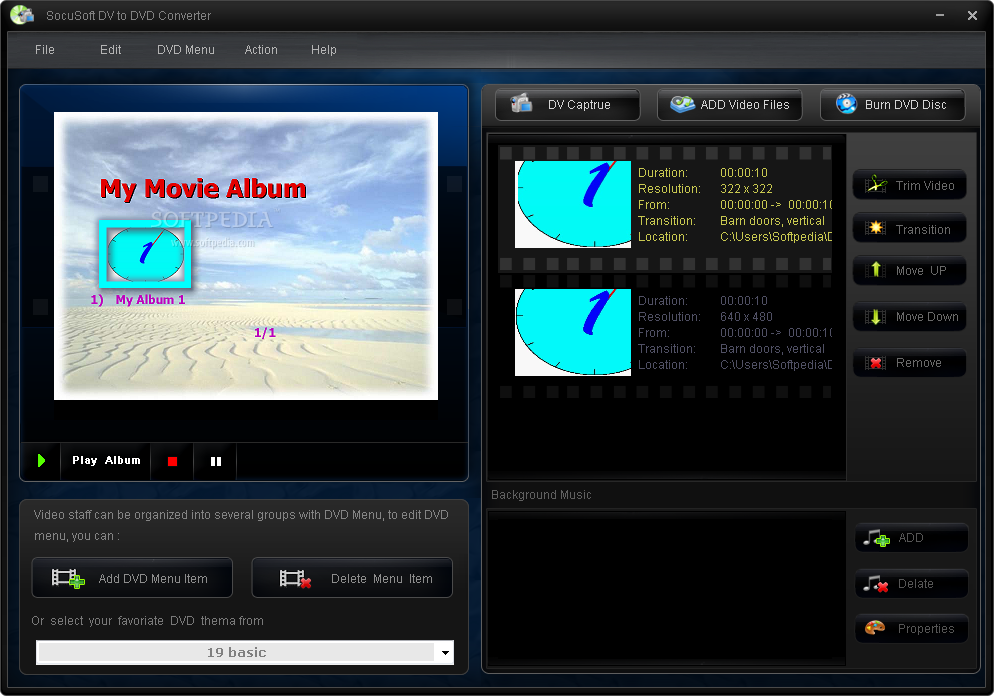Click the Add DVD Menu Item filmstrip icon
Viewport: 994px width, 696px height.
[x=68, y=578]
